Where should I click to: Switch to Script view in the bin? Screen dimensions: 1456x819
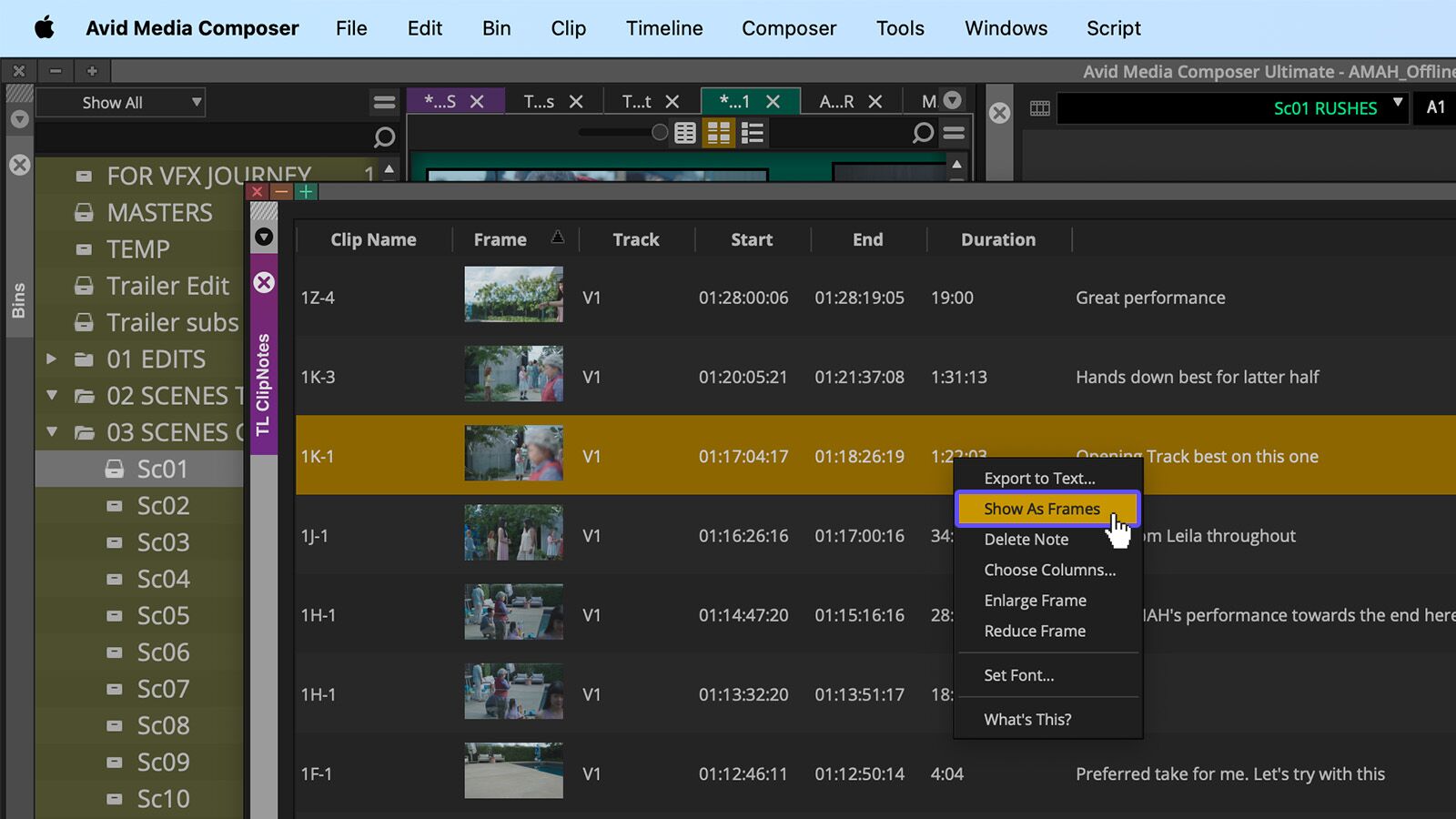(752, 133)
